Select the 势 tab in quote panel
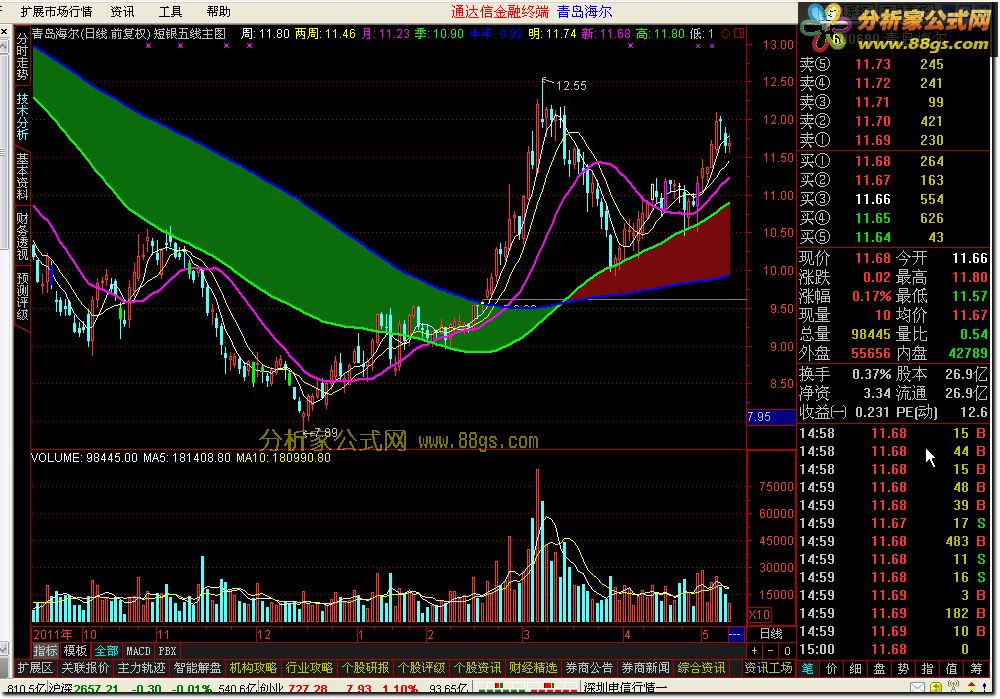The width and height of the screenshot is (1000, 699). (903, 668)
